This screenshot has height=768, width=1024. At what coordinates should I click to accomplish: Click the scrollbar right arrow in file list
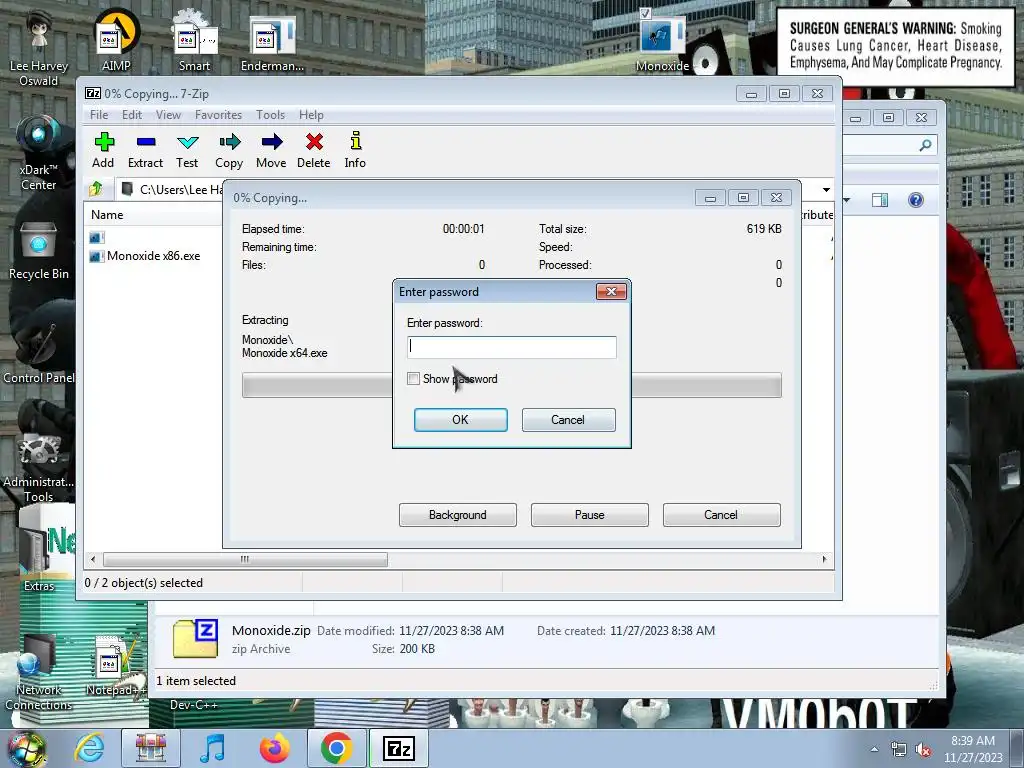824,560
